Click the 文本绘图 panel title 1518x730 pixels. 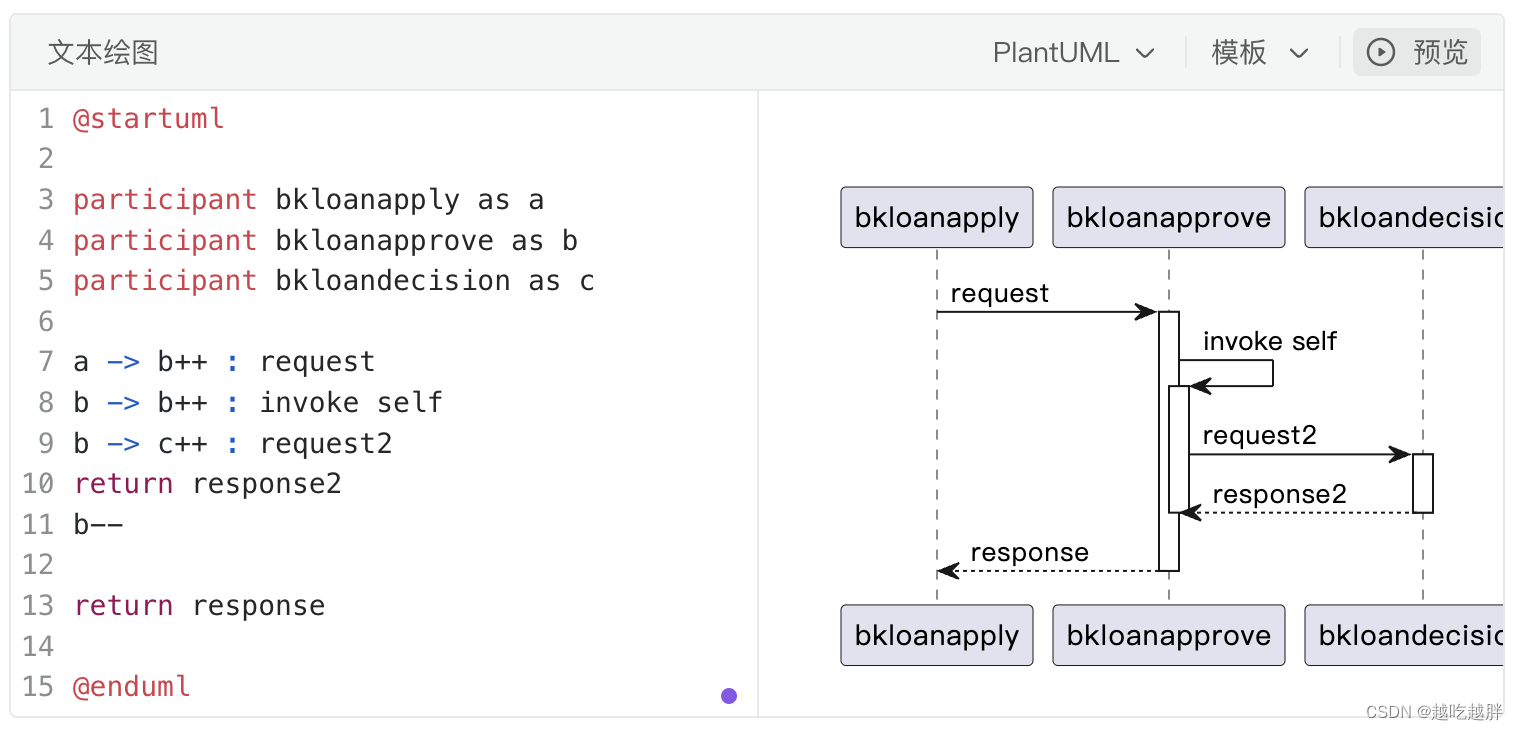[103, 52]
